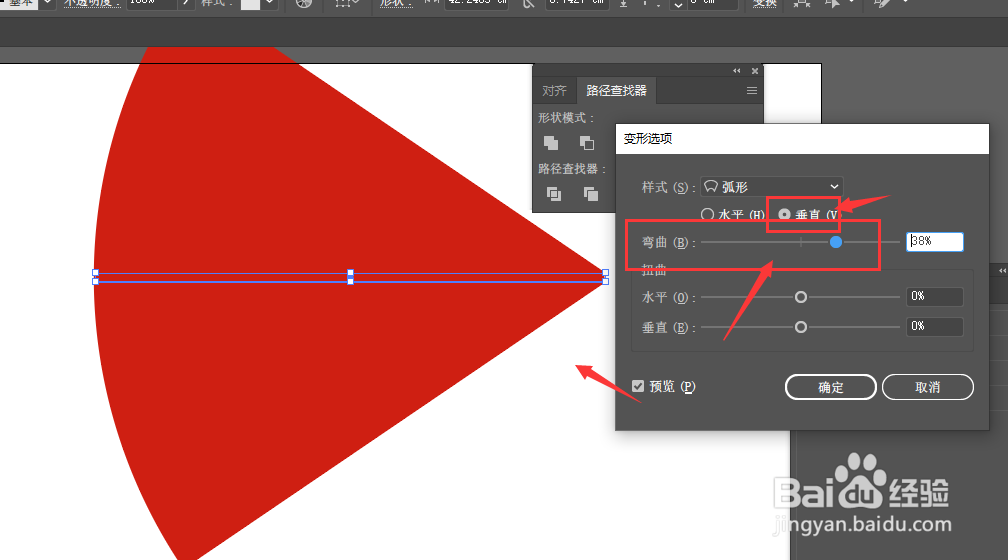
Task: Close the Pathfinder floating panel
Action: pos(755,71)
